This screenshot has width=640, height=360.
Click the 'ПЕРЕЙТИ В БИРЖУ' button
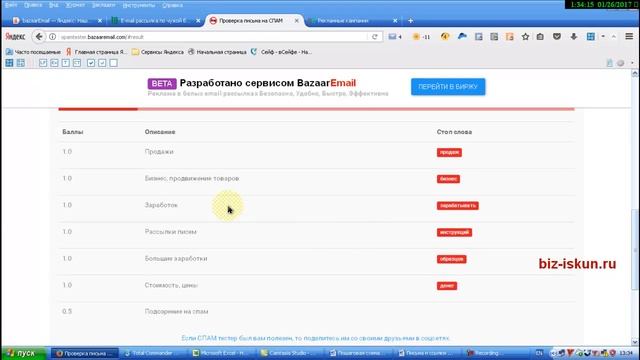[x=448, y=87]
